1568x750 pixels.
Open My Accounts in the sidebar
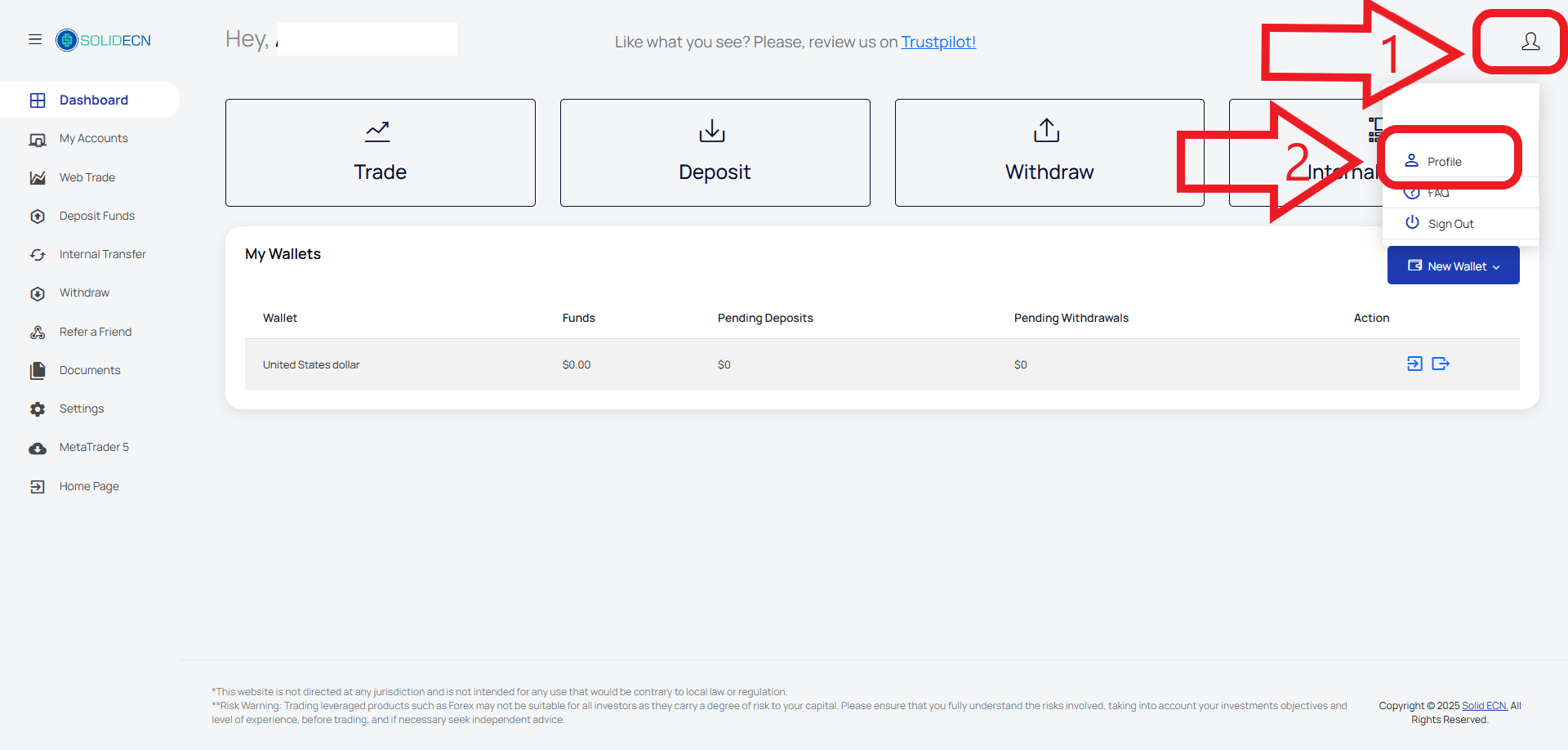[x=93, y=139]
